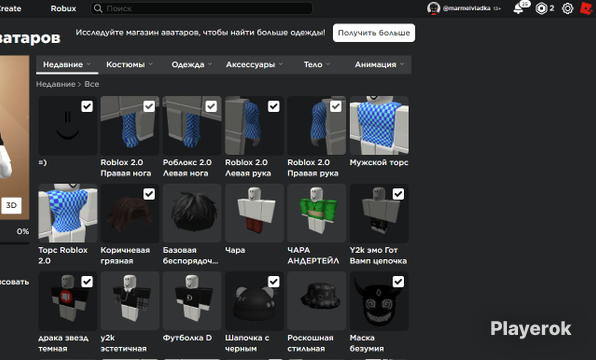Click the Мужской торс item name
This screenshot has width=596, height=360.
click(379, 162)
